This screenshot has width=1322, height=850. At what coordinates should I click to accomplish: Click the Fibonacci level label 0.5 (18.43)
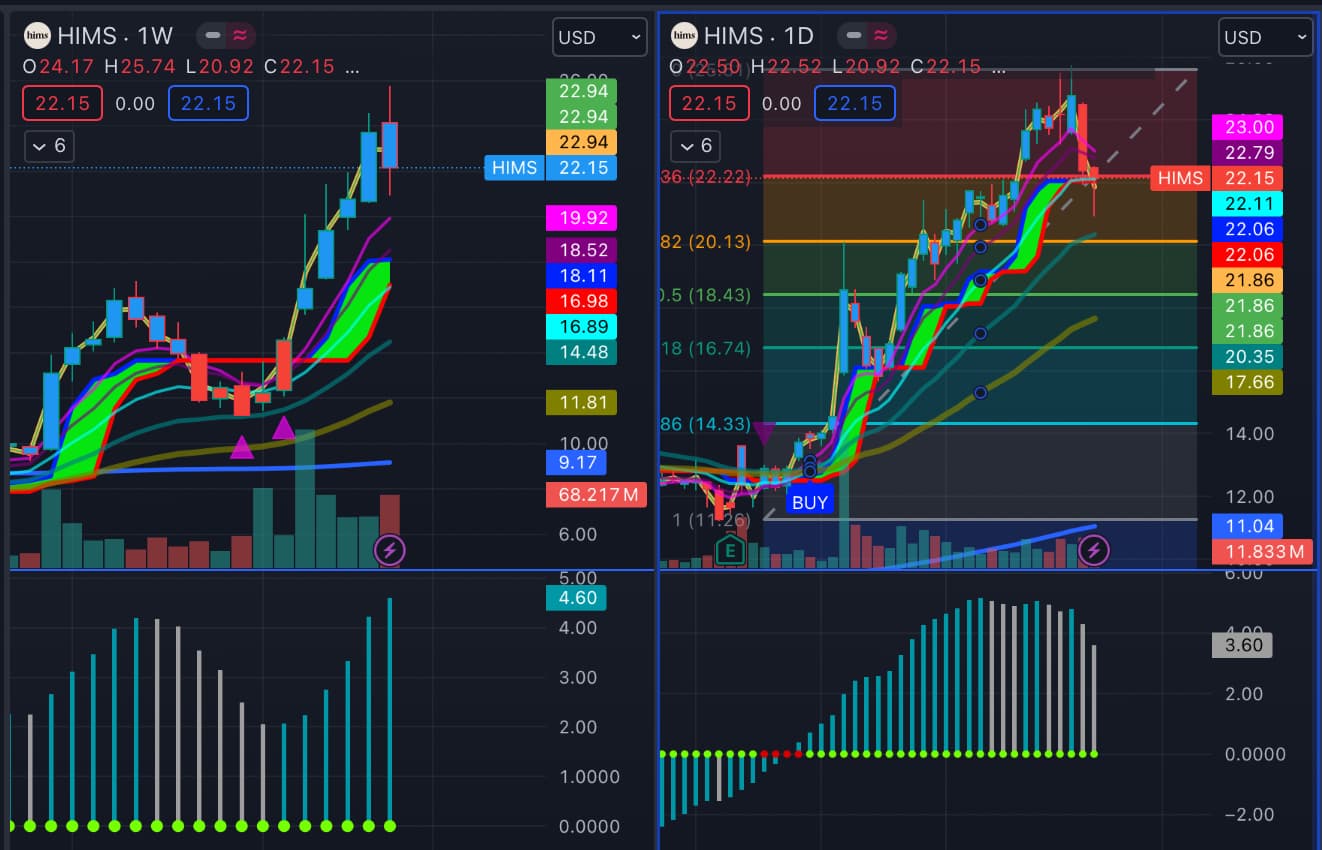coord(705,294)
